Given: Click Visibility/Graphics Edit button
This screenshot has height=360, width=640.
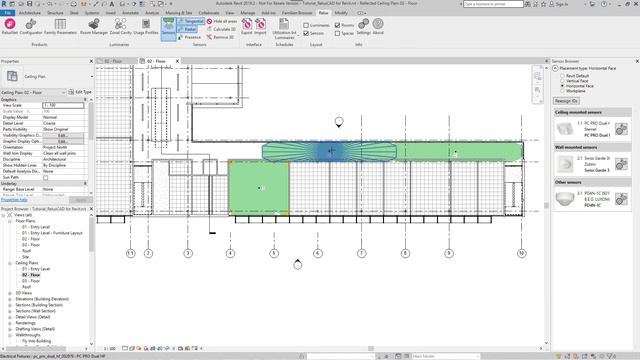Looking at the screenshot, I should [62, 135].
